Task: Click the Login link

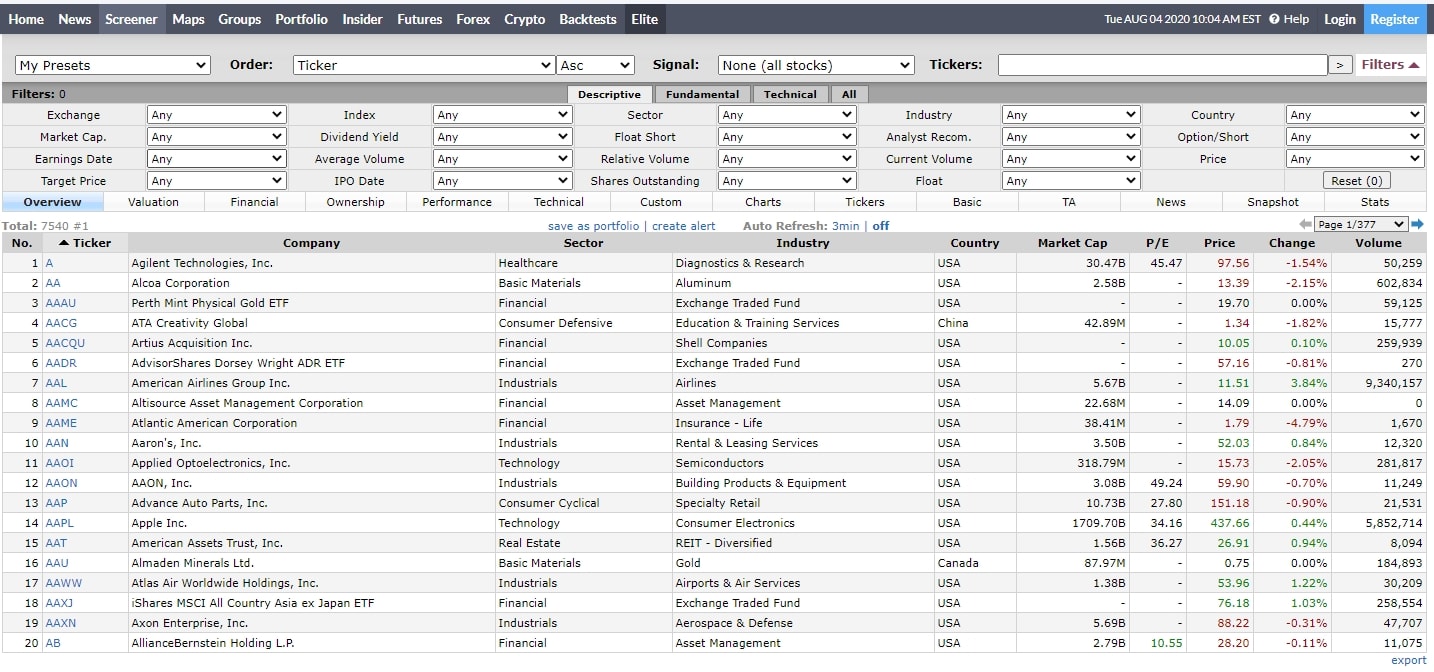Action: 1340,19
